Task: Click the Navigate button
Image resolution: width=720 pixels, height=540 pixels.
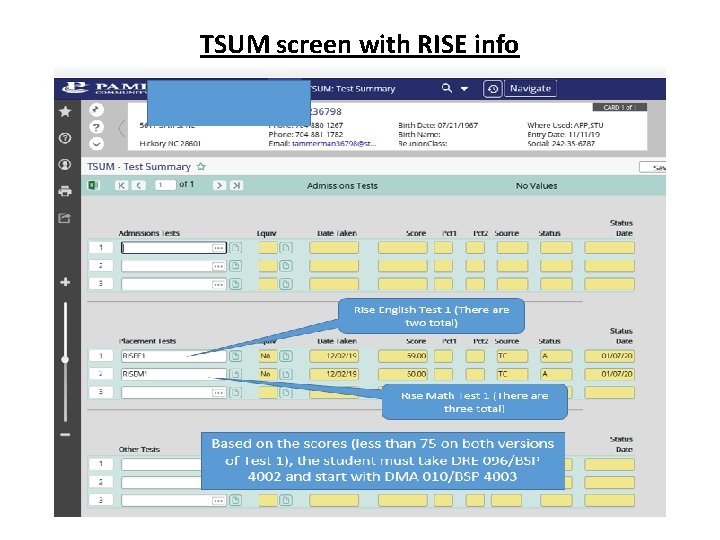Action: point(530,88)
